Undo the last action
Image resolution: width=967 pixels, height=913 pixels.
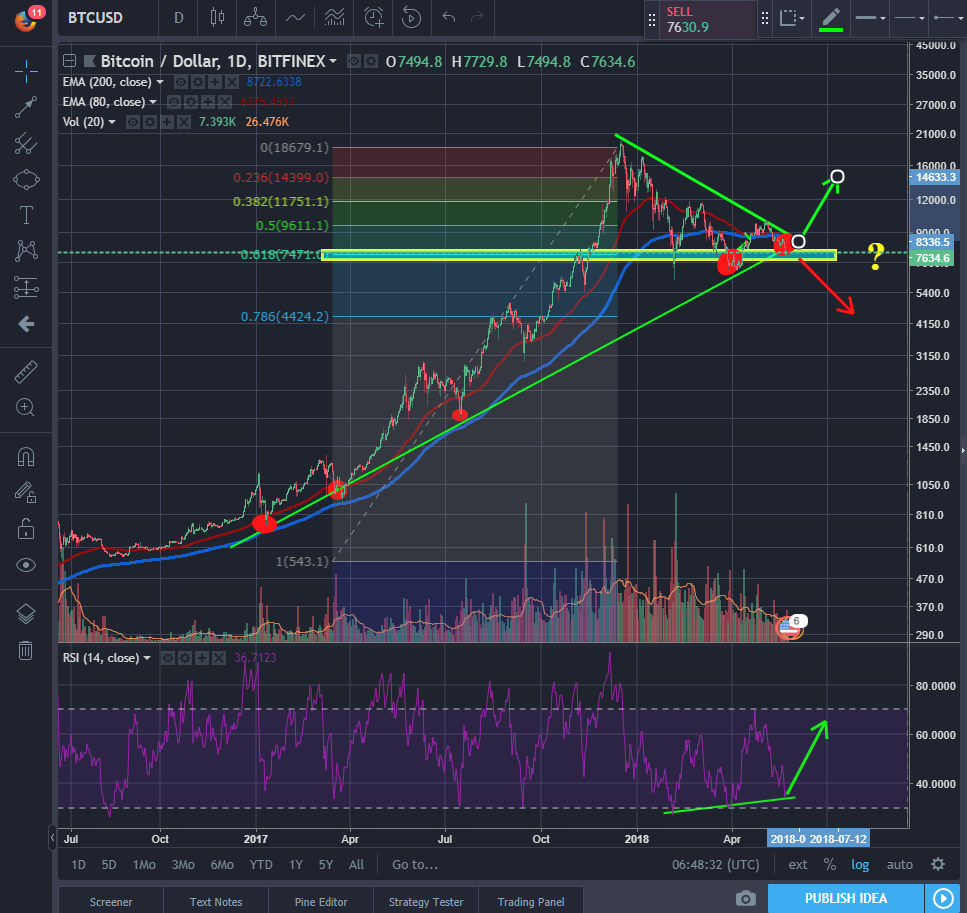coord(448,17)
